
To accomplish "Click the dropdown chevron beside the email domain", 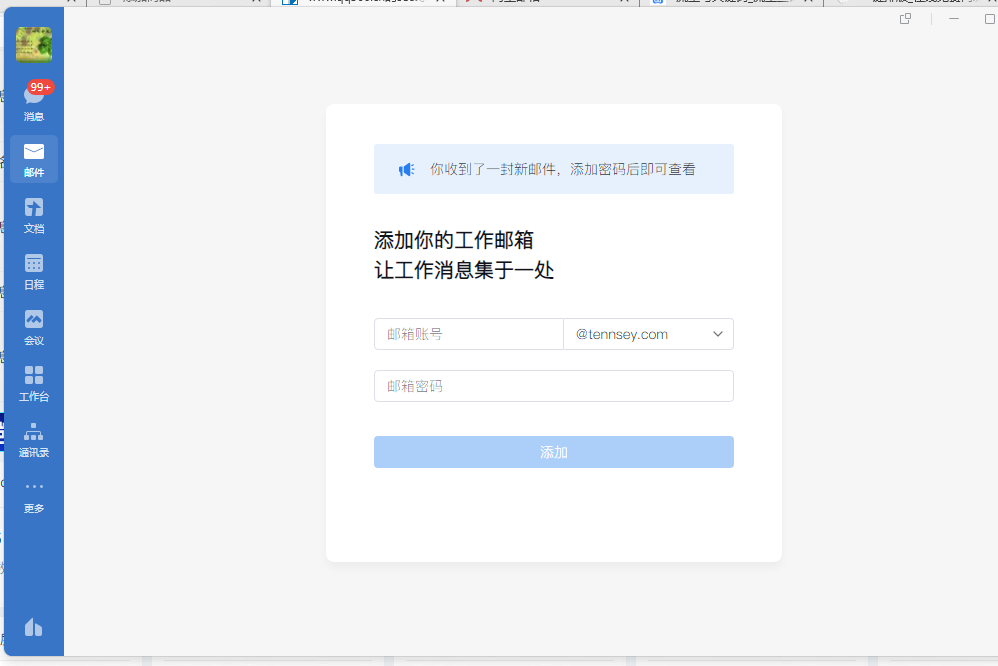I will tap(718, 334).
